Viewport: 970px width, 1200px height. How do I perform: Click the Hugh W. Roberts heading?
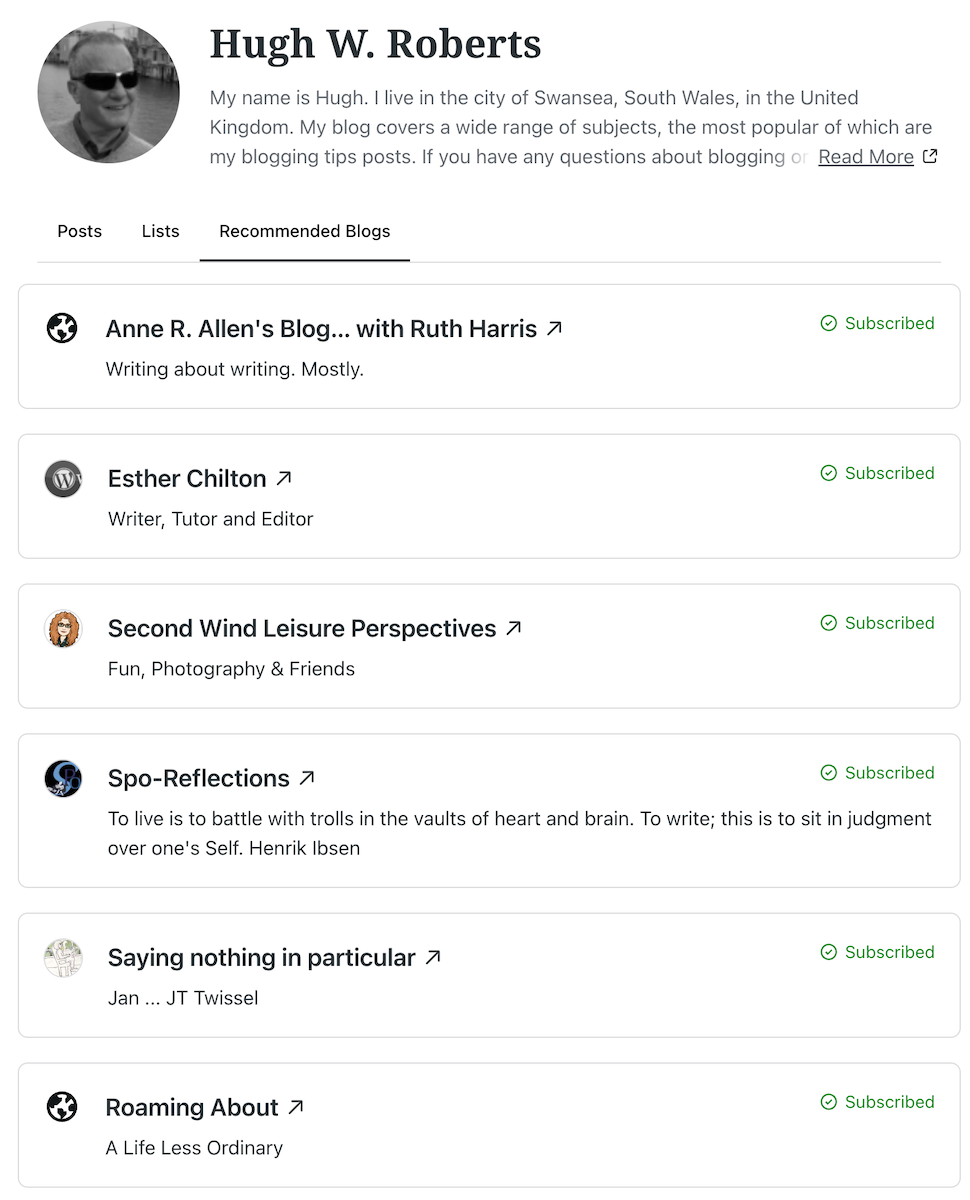click(375, 44)
